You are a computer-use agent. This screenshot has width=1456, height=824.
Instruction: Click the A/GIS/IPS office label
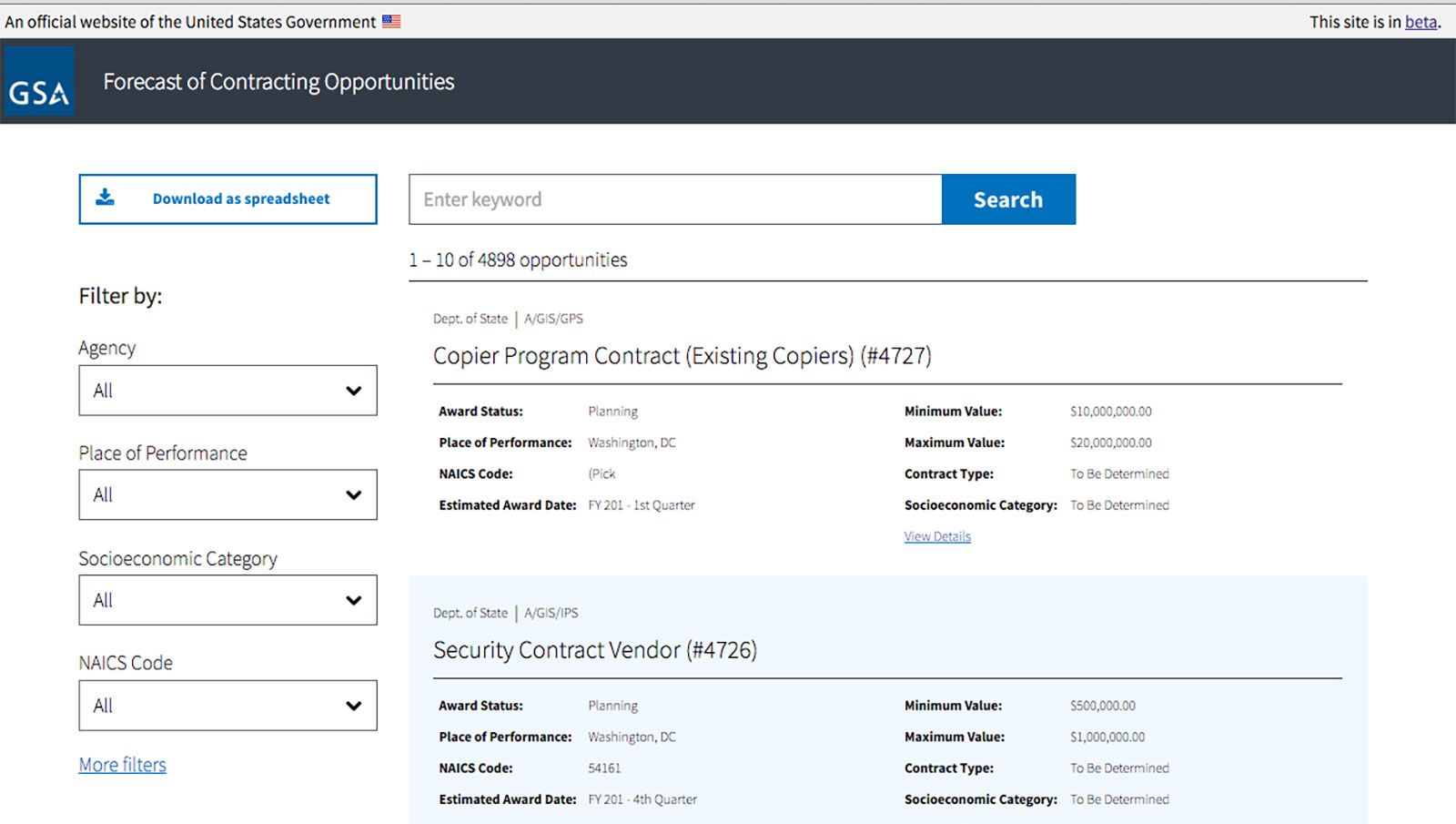pyautogui.click(x=551, y=613)
